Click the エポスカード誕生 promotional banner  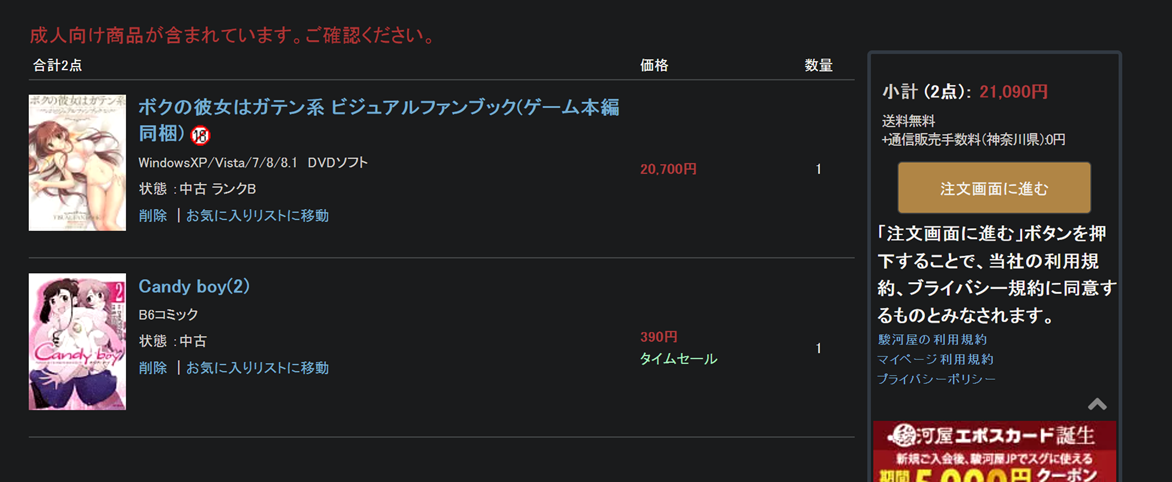click(994, 452)
